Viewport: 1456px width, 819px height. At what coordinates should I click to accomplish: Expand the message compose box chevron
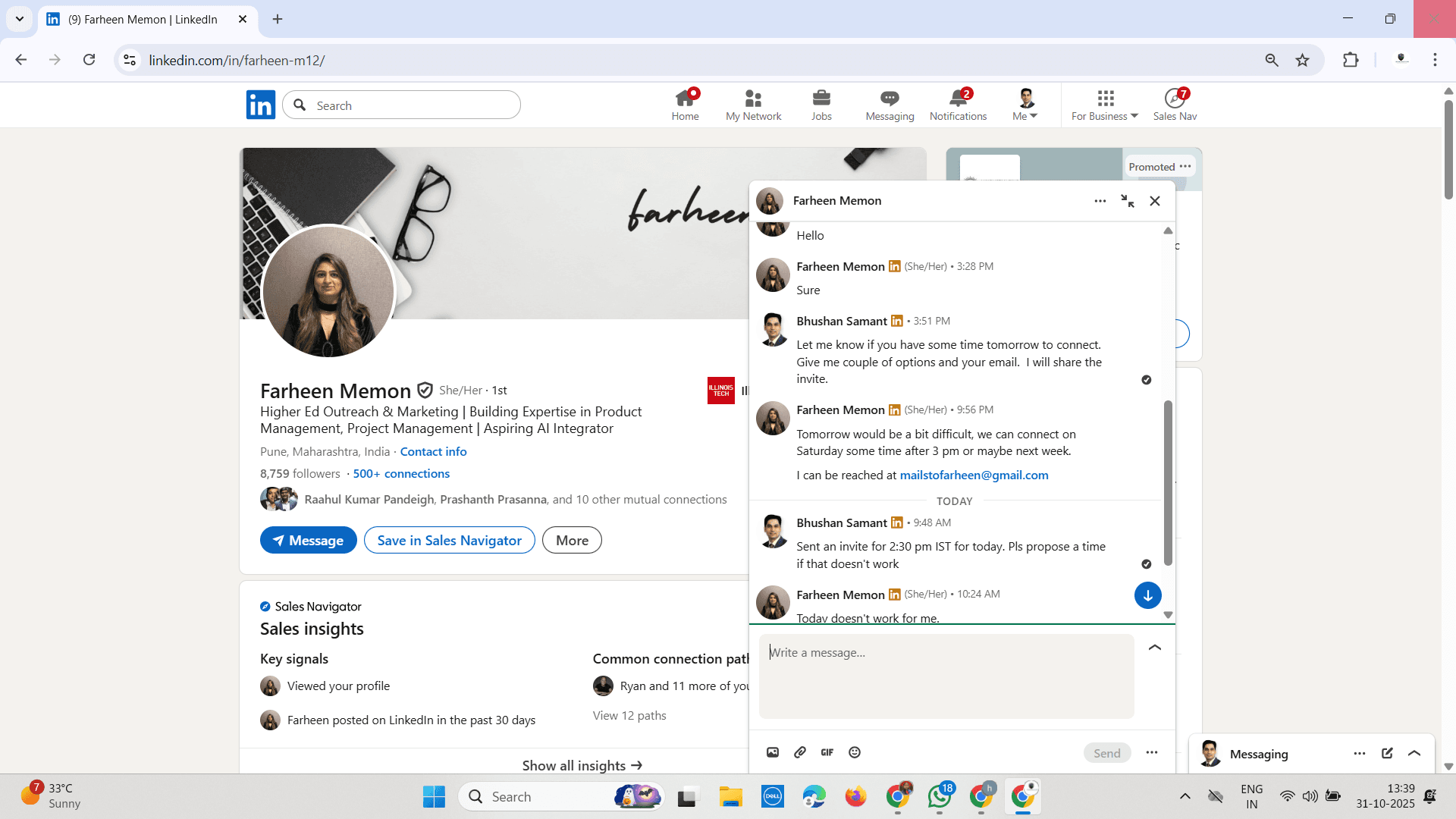coord(1155,648)
